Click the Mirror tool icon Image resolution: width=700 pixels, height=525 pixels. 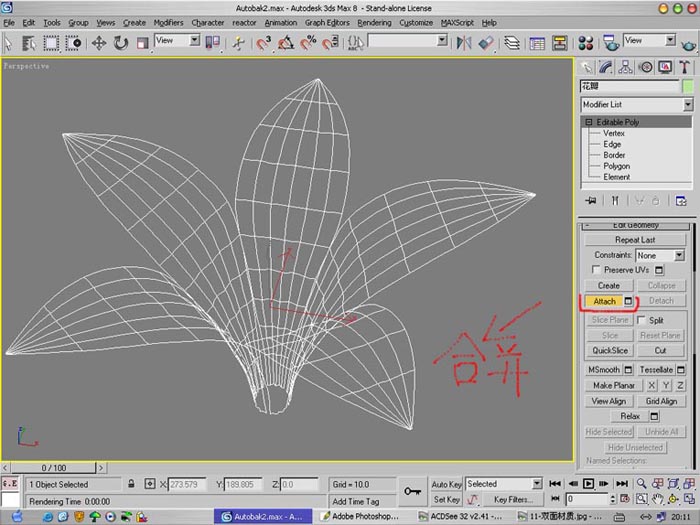(463, 43)
